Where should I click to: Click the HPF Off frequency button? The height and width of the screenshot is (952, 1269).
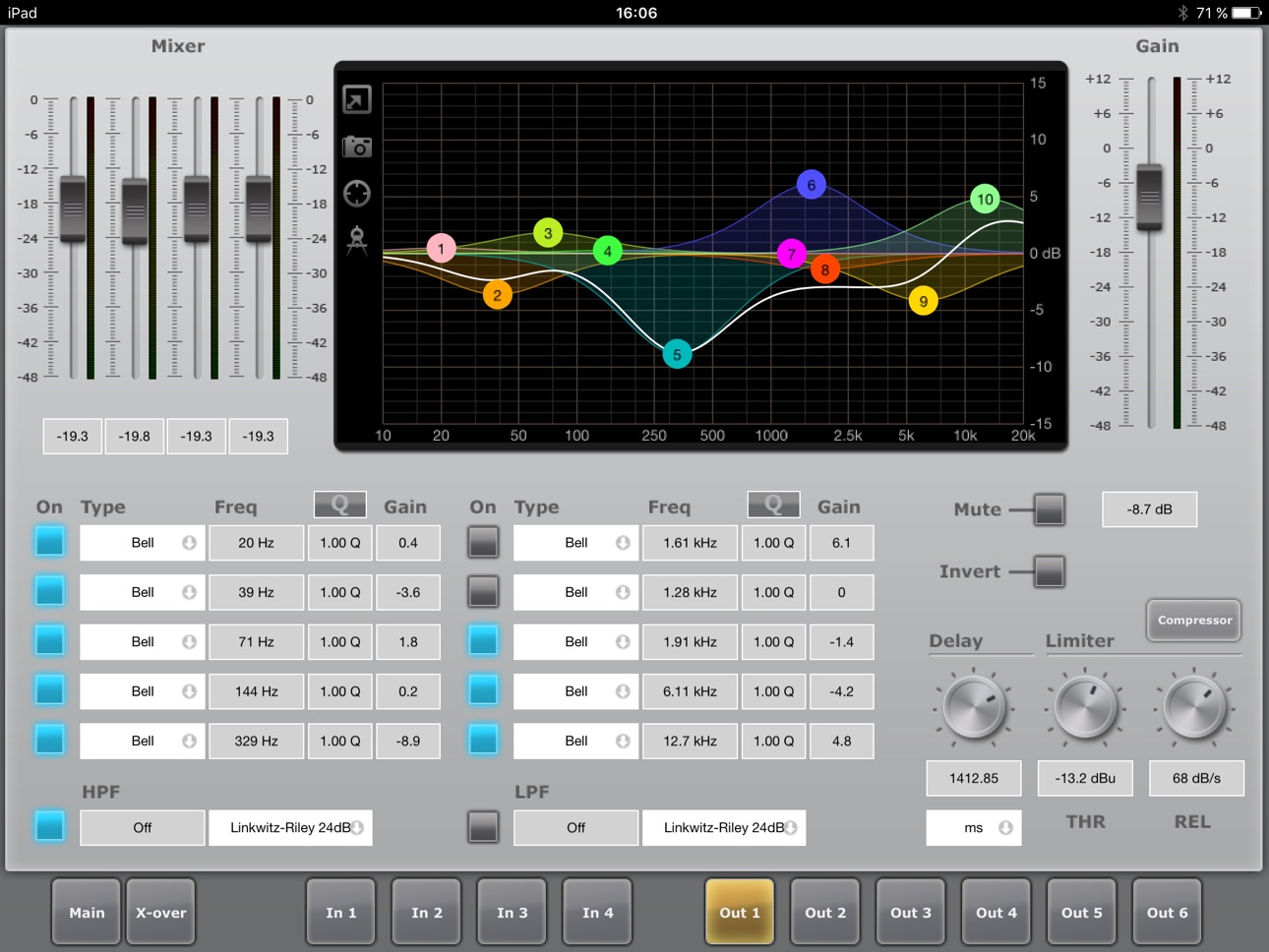[143, 828]
